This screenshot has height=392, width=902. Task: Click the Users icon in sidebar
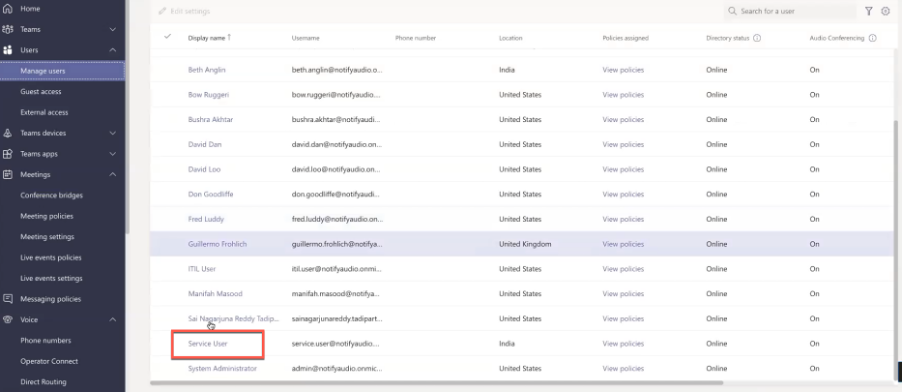tap(7, 50)
